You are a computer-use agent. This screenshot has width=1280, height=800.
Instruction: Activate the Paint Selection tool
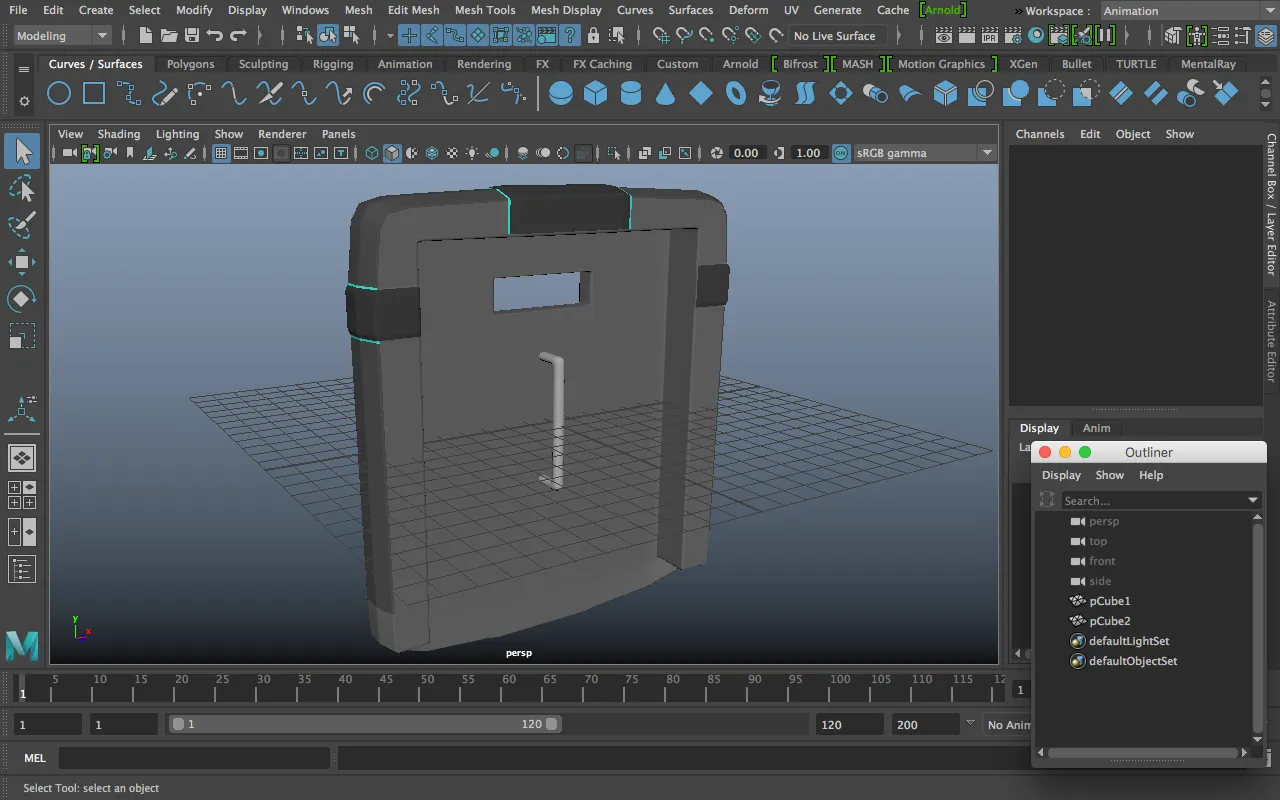click(x=22, y=225)
